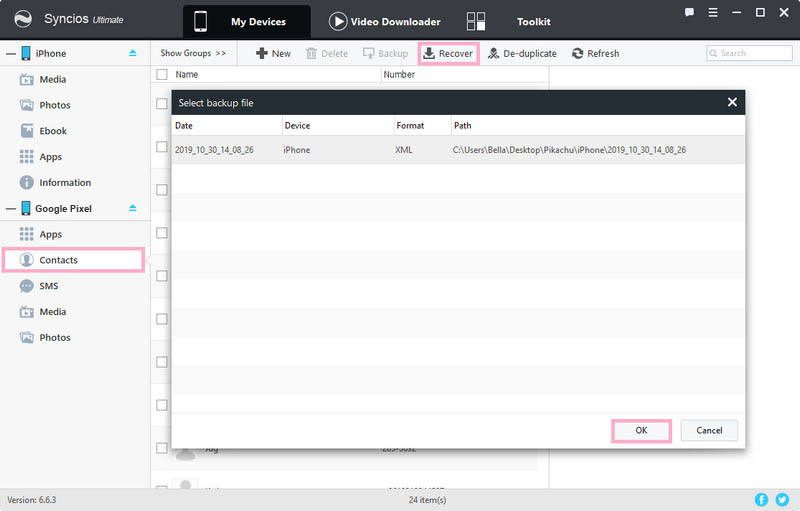Viewport: 800px width, 511px height.
Task: Expand Show Groups panel
Action: tap(193, 53)
